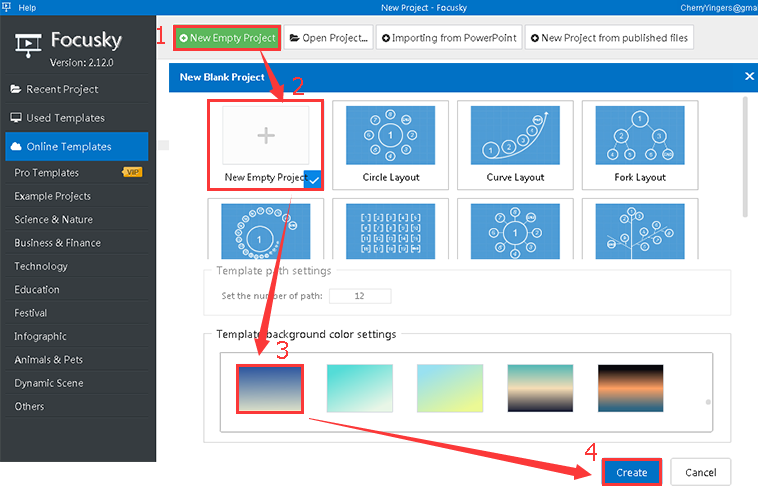
Task: Select Science & Nature category
Action: 77,219
